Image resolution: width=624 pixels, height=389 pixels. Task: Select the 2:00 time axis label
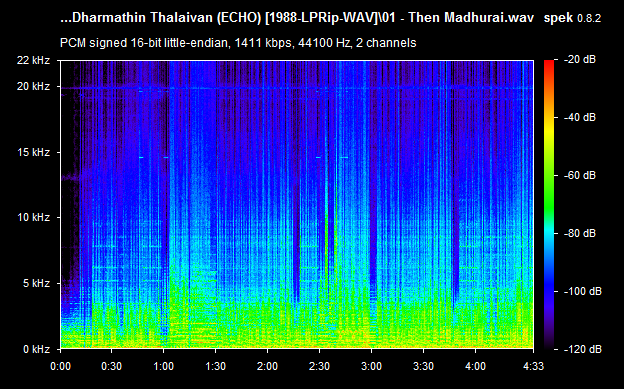pyautogui.click(x=267, y=366)
